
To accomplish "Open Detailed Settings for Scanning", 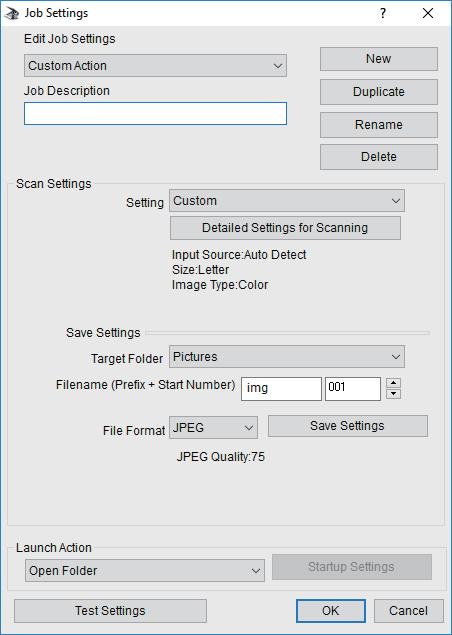I will [x=285, y=228].
